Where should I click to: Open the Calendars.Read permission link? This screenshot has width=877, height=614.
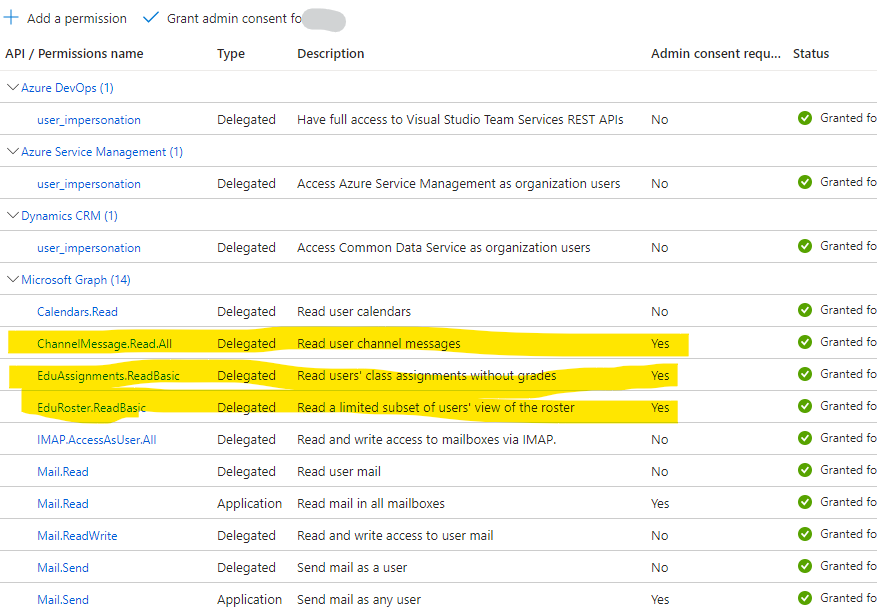pos(77,311)
